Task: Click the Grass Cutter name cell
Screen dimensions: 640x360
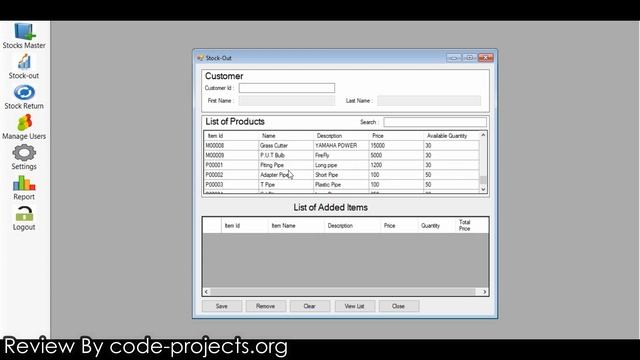Action: (x=286, y=145)
